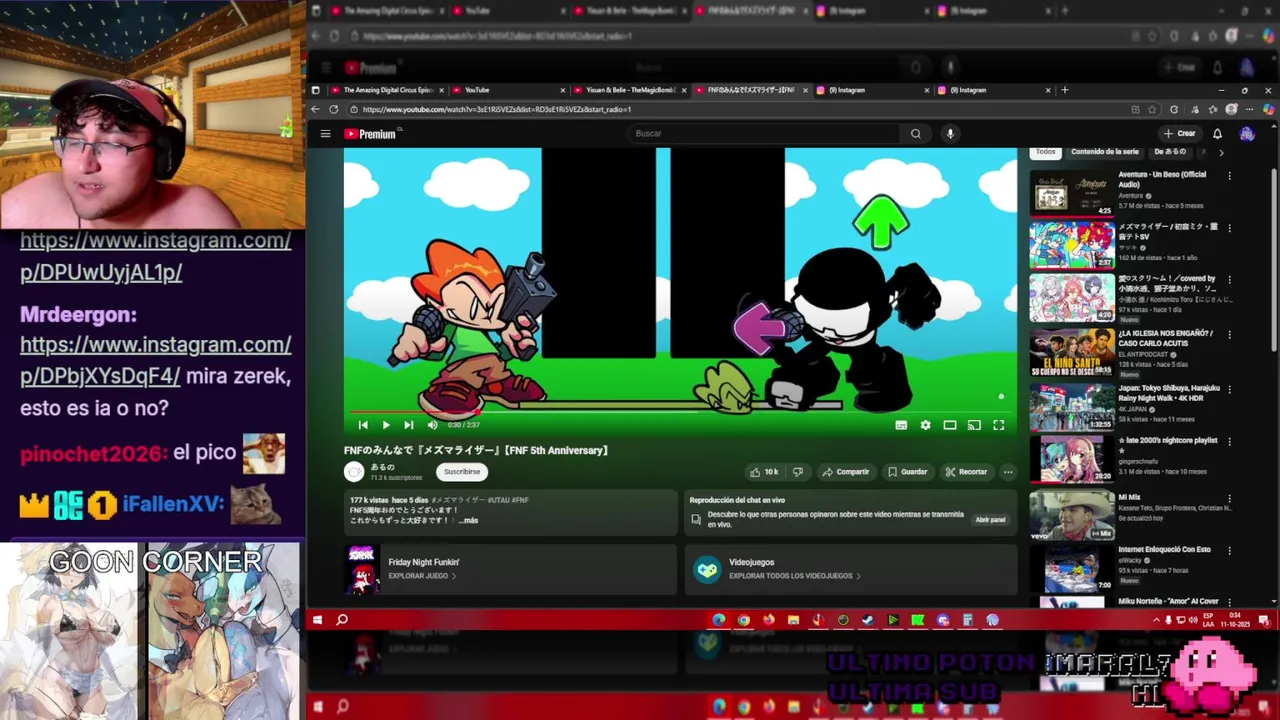
Task: Open options menu for nightcore playlist
Action: [1229, 442]
